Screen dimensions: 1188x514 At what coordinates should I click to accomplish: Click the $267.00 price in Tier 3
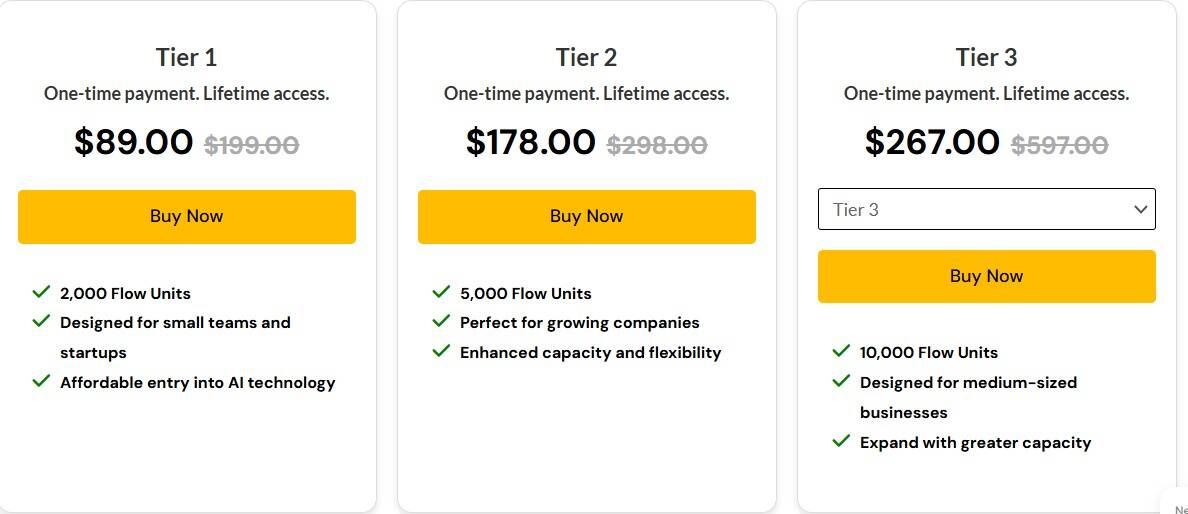[932, 142]
